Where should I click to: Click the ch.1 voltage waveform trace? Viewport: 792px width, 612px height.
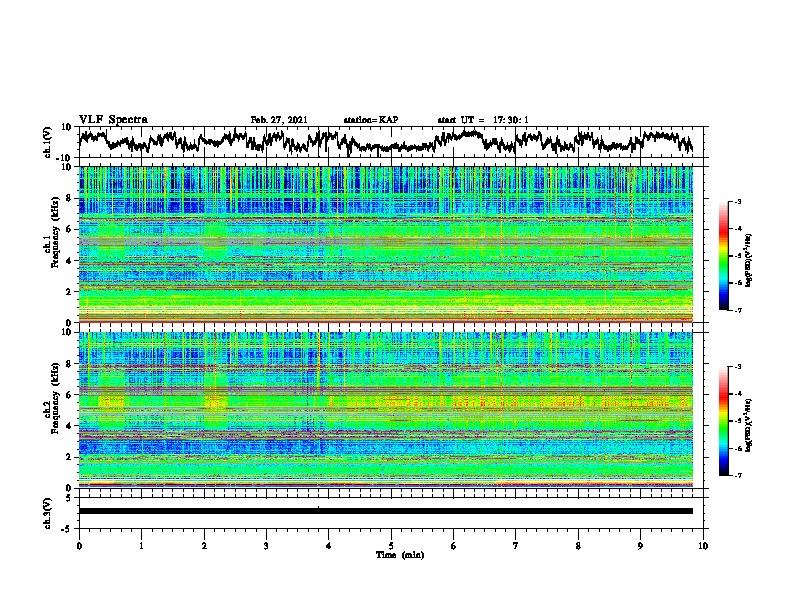385,142
